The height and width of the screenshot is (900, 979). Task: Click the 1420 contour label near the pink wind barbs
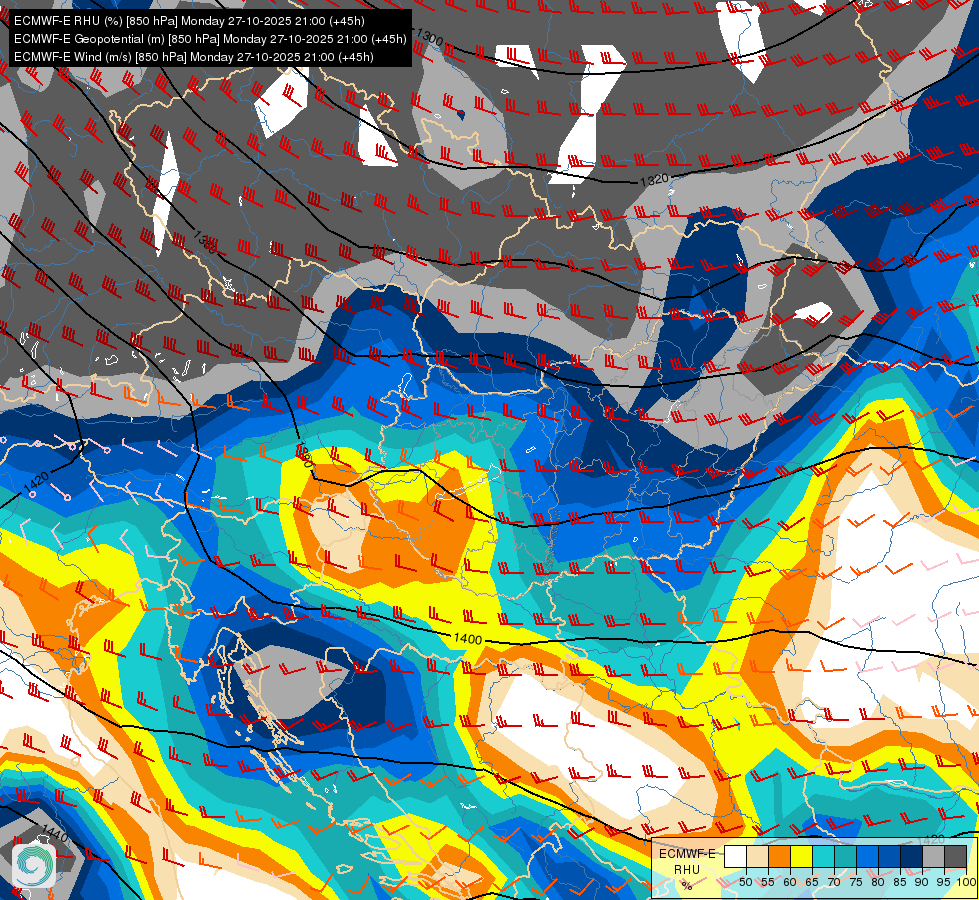(36, 481)
